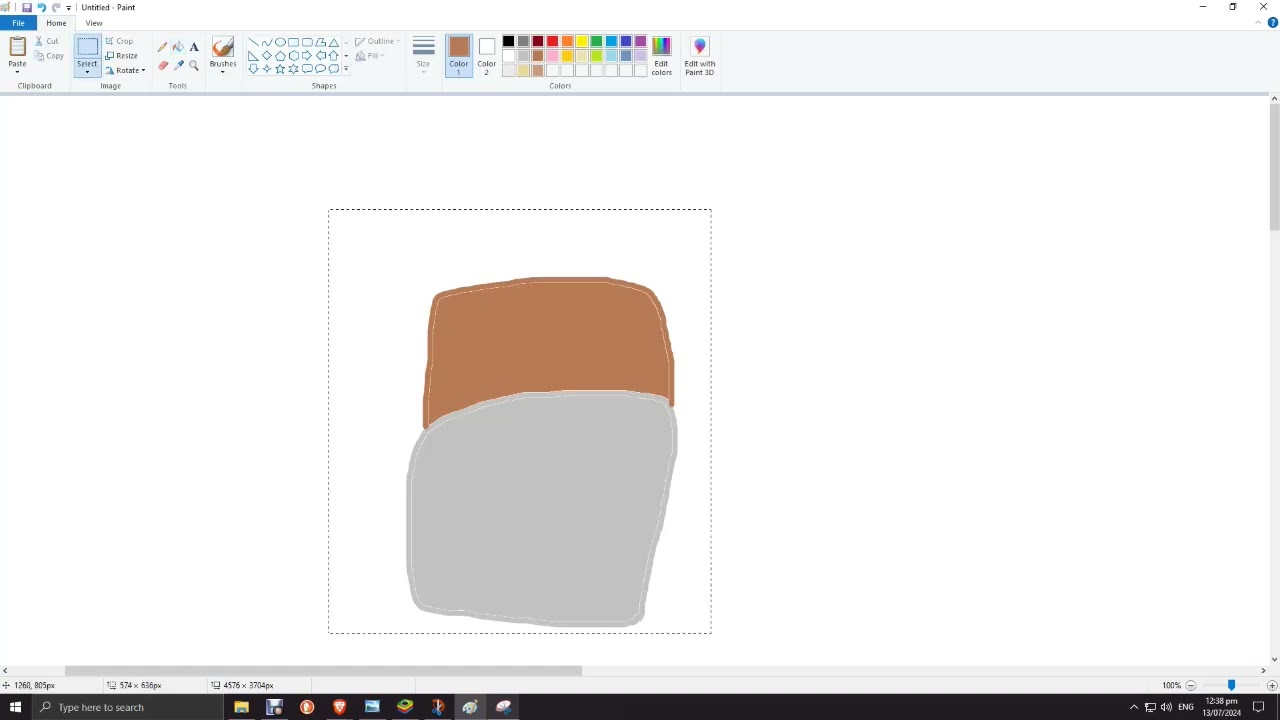The width and height of the screenshot is (1280, 720).
Task: Switch to the View tab
Action: [94, 23]
